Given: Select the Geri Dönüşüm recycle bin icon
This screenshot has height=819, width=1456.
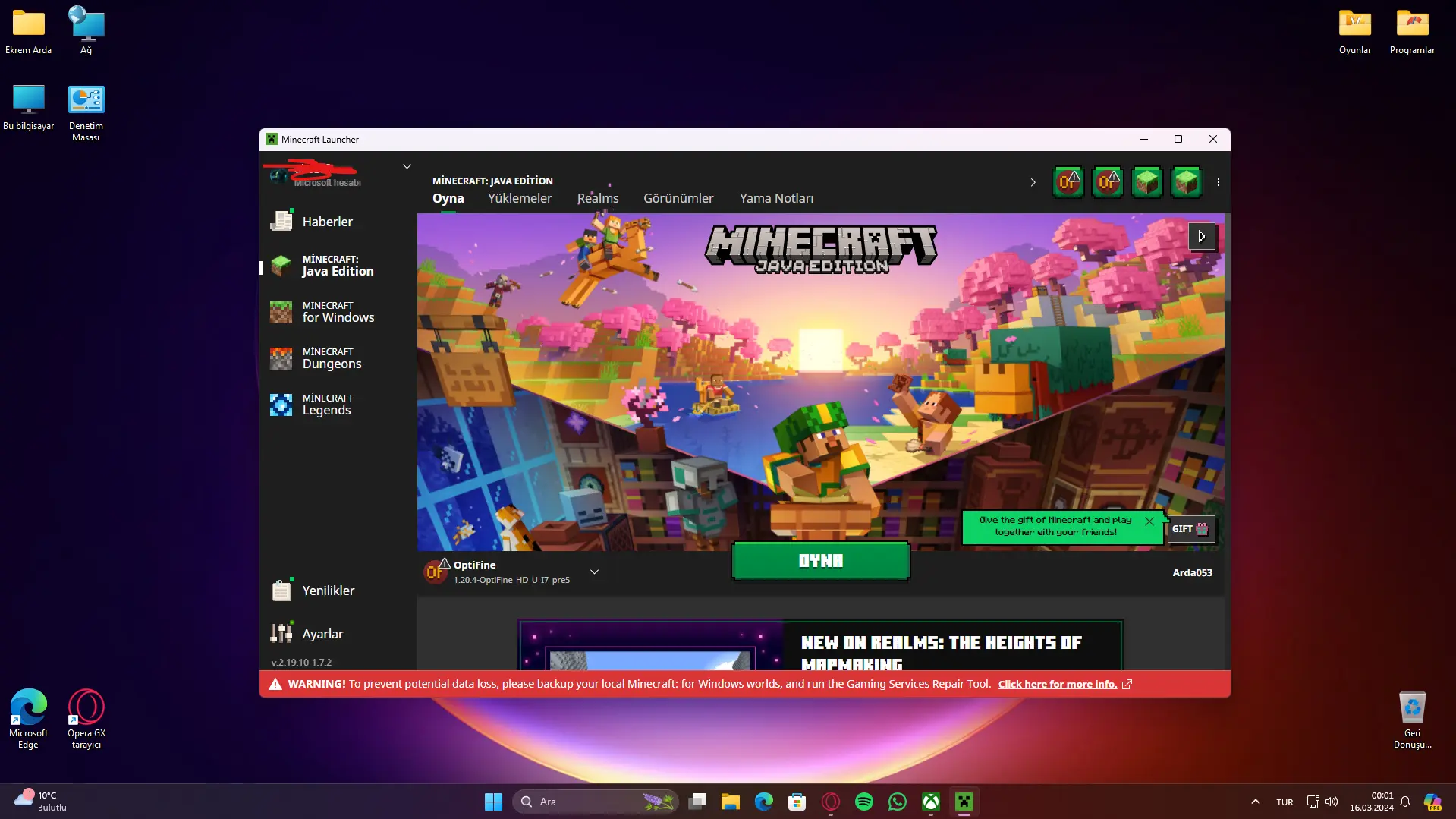Looking at the screenshot, I should coord(1412,719).
